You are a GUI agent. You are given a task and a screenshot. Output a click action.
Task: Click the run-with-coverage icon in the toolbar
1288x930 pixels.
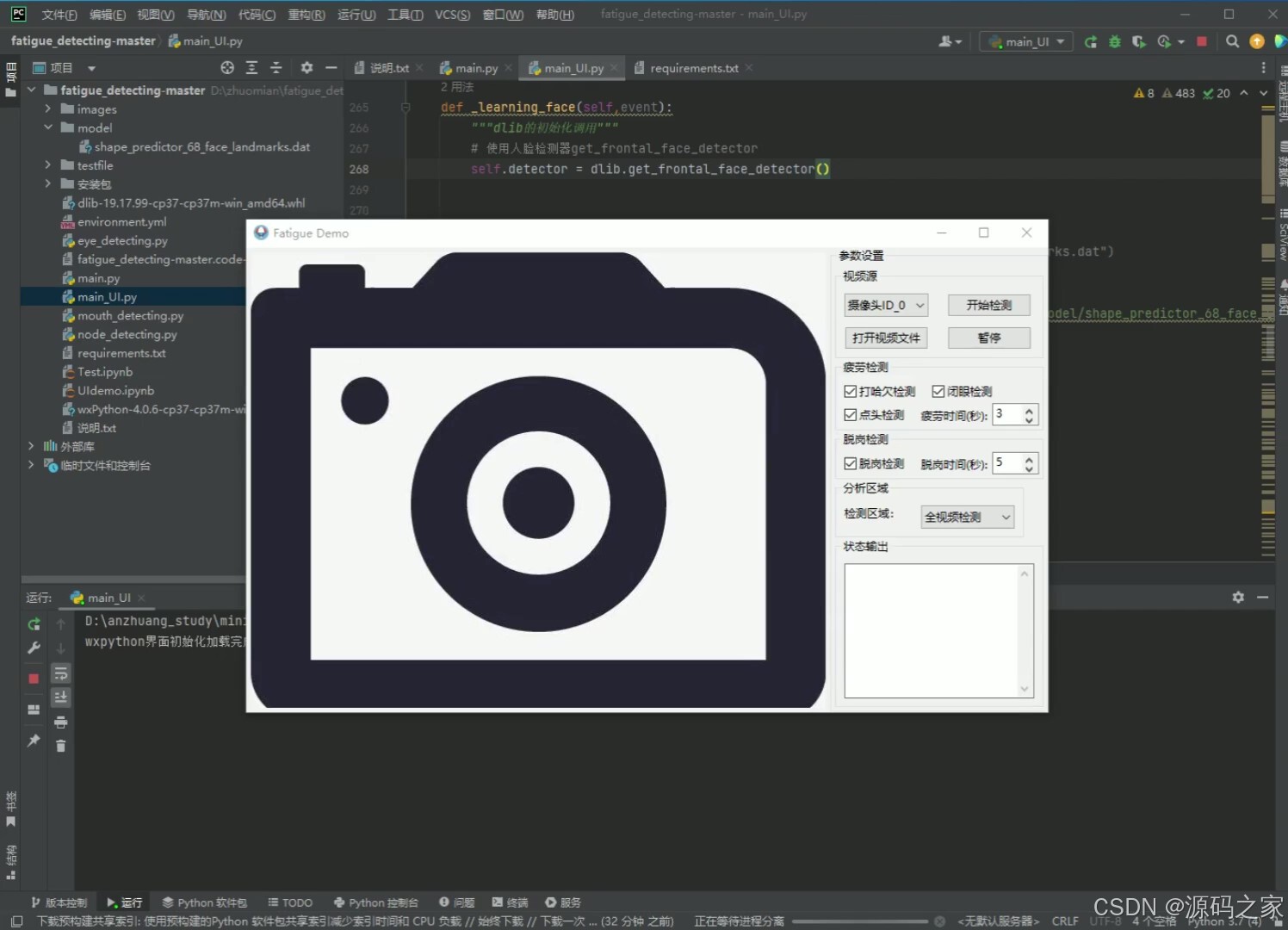[x=1138, y=41]
